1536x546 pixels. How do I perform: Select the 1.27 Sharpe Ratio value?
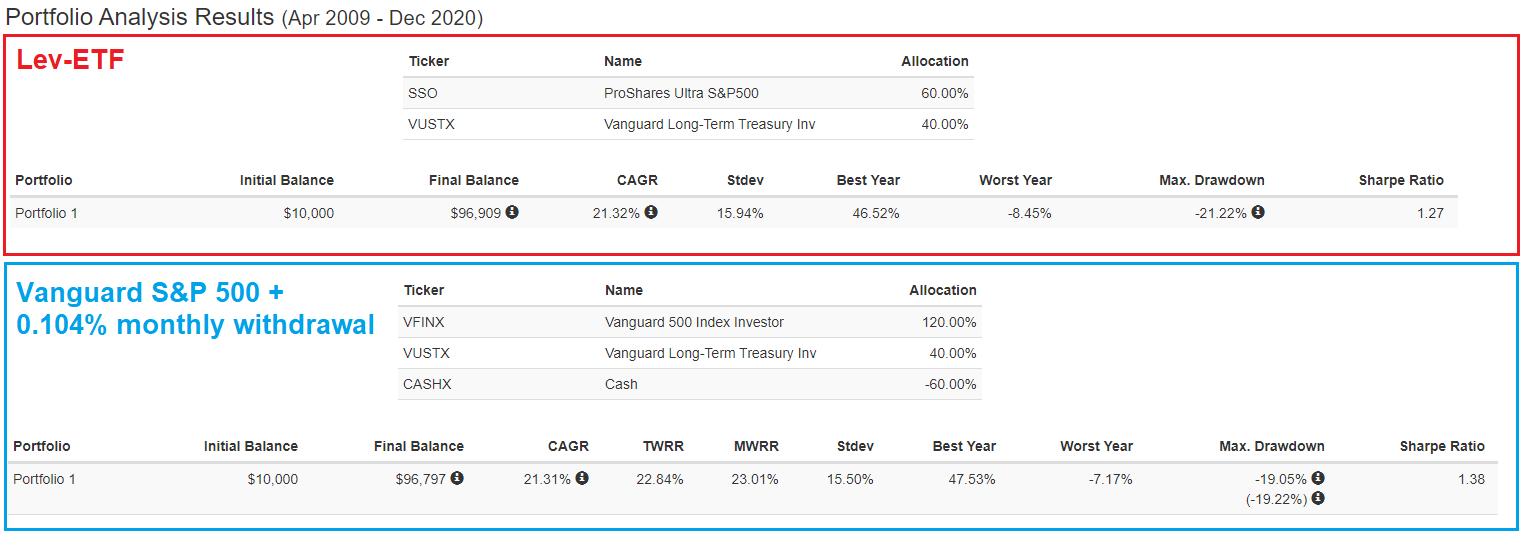click(x=1431, y=213)
